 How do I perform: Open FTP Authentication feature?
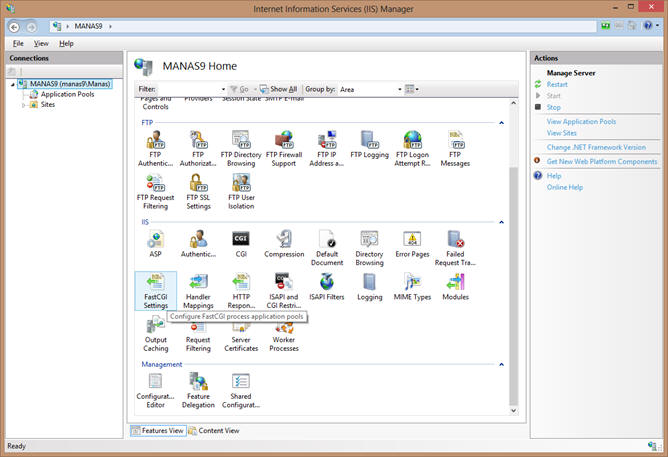click(x=155, y=149)
